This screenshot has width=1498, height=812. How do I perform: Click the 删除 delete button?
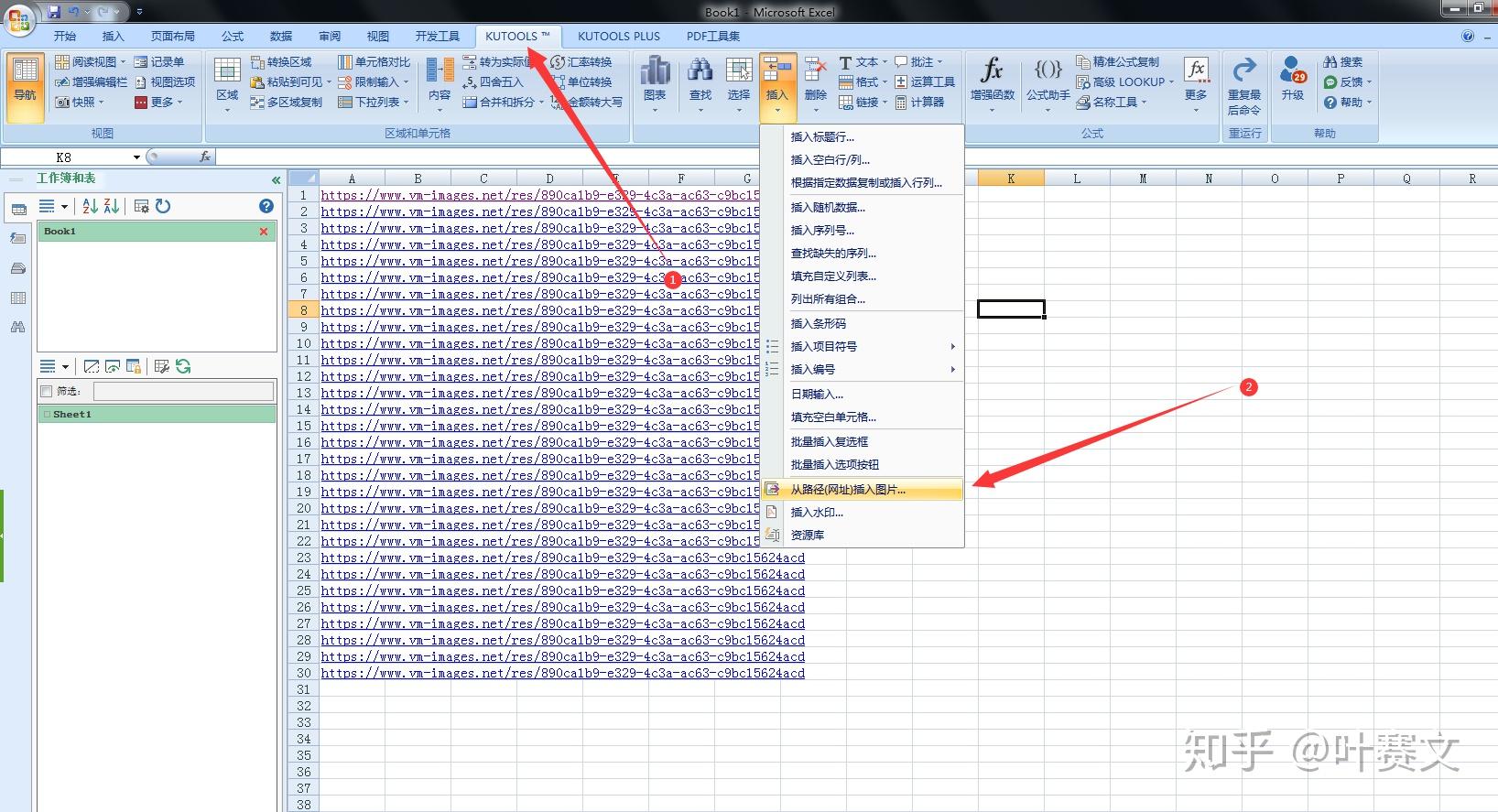pyautogui.click(x=815, y=88)
